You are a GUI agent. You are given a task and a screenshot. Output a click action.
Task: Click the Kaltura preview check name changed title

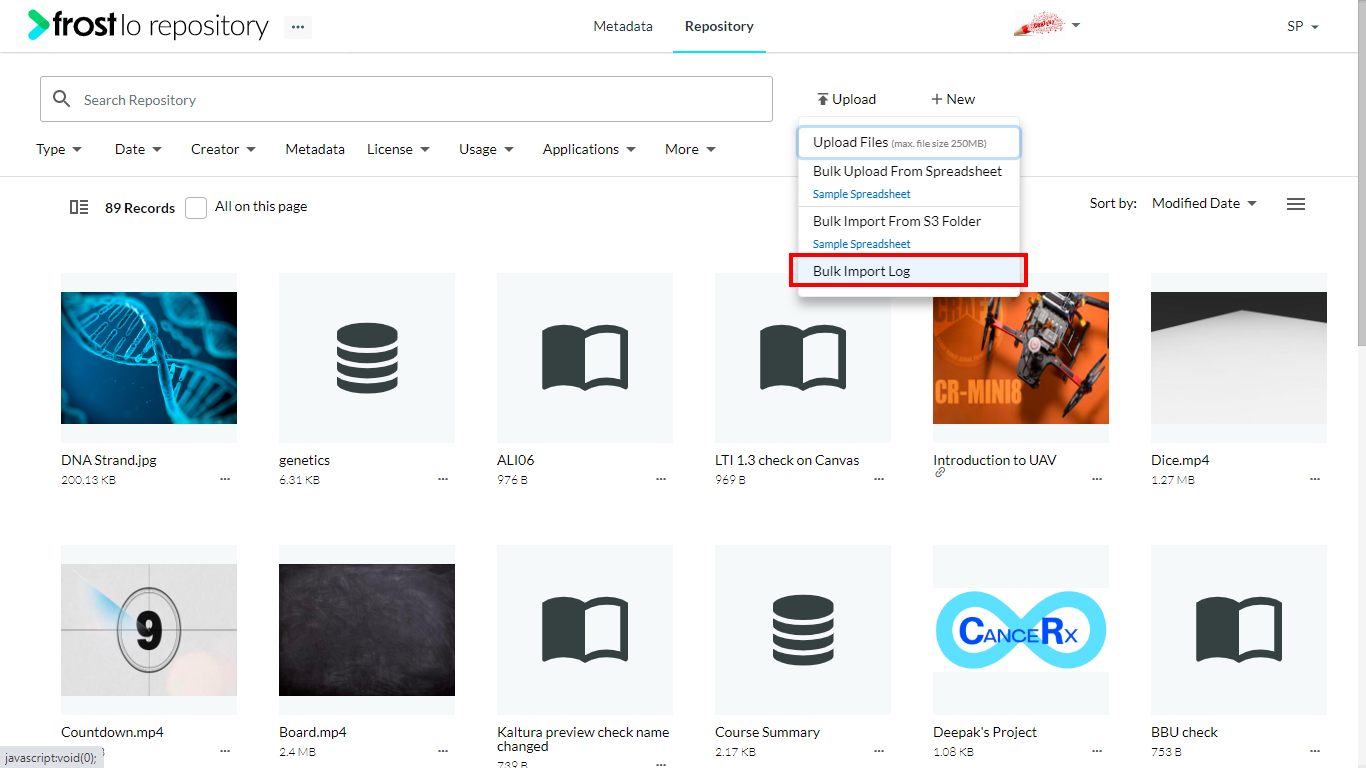point(583,739)
